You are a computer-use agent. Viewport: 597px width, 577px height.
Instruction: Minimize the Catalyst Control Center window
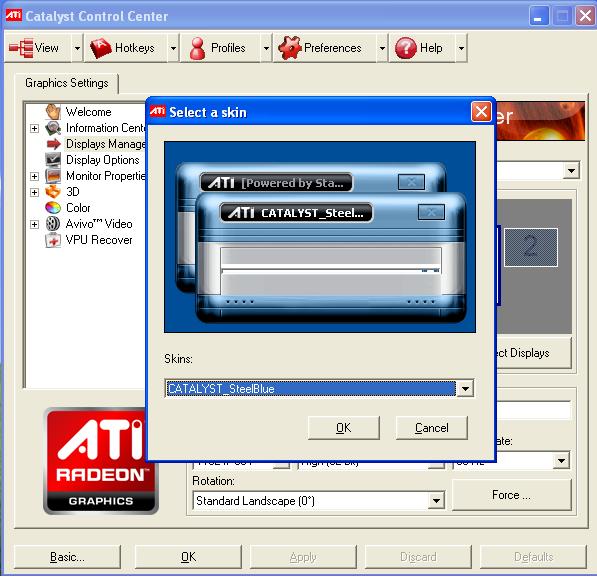pos(538,16)
